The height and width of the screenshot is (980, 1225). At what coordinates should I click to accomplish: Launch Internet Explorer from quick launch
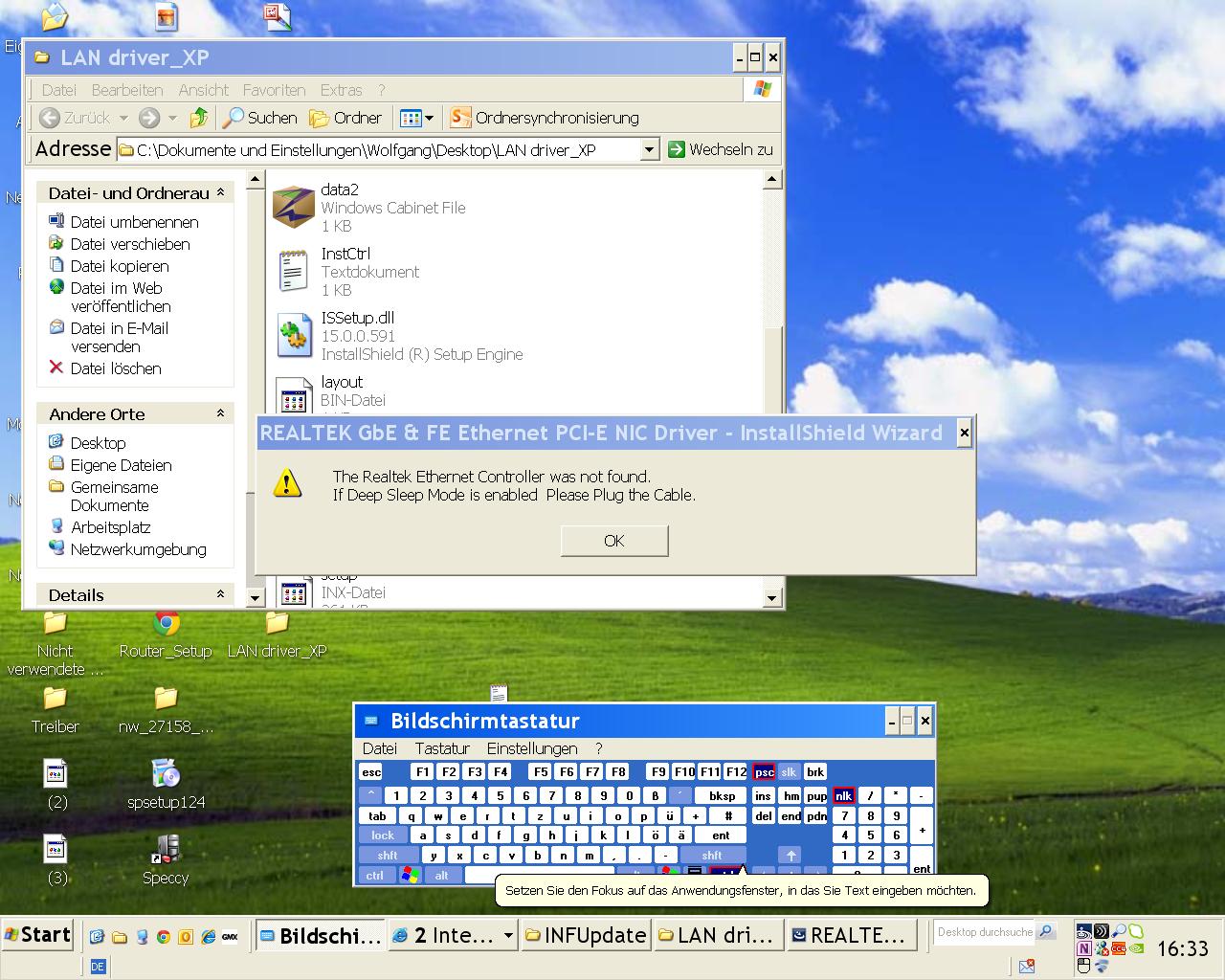208,937
